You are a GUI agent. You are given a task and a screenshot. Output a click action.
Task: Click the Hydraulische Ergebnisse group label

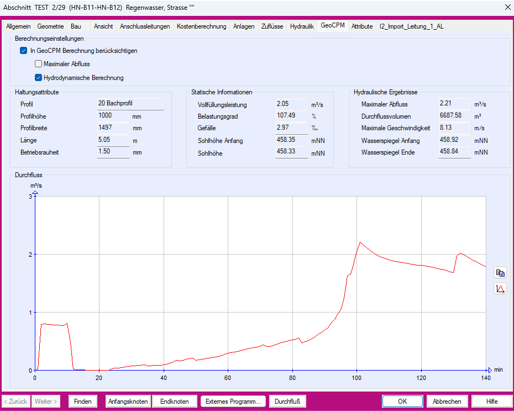click(x=385, y=92)
